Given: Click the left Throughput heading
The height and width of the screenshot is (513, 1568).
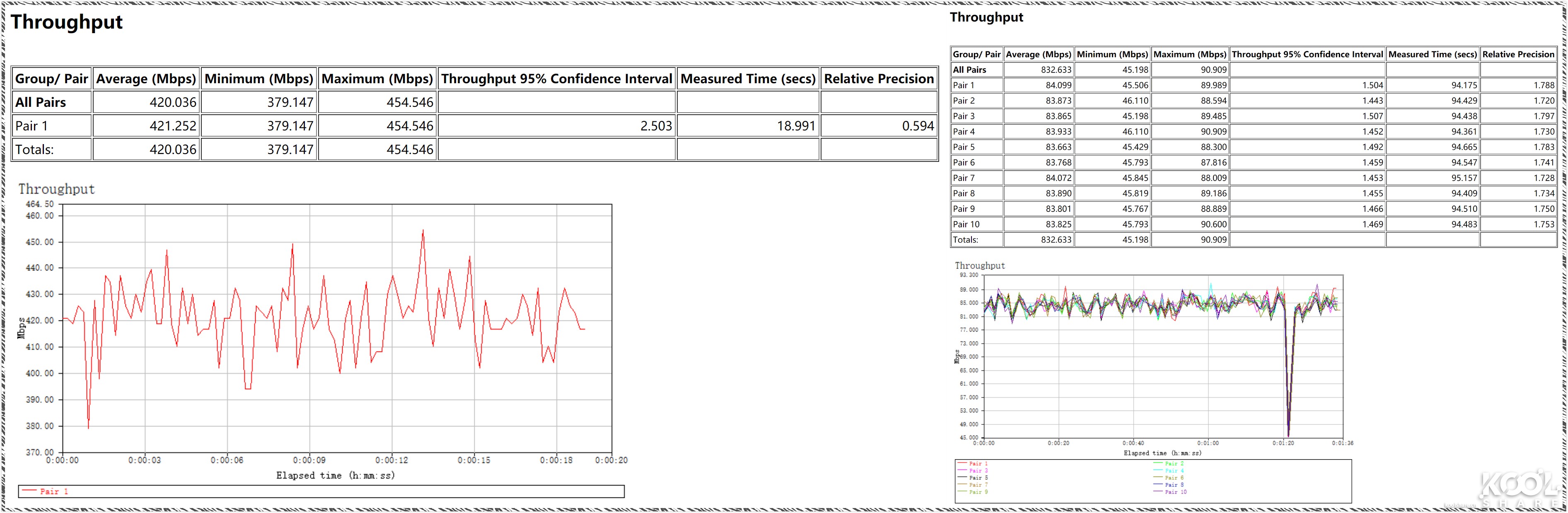Looking at the screenshot, I should point(67,22).
